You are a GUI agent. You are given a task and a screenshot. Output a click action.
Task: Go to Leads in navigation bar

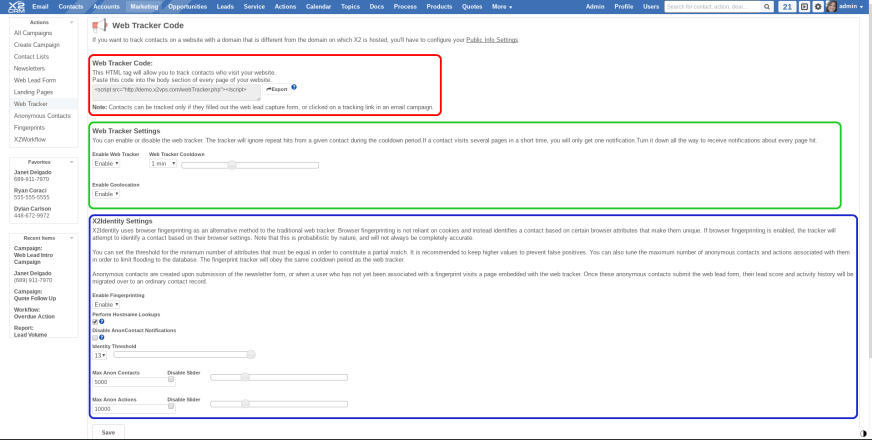pos(225,7)
